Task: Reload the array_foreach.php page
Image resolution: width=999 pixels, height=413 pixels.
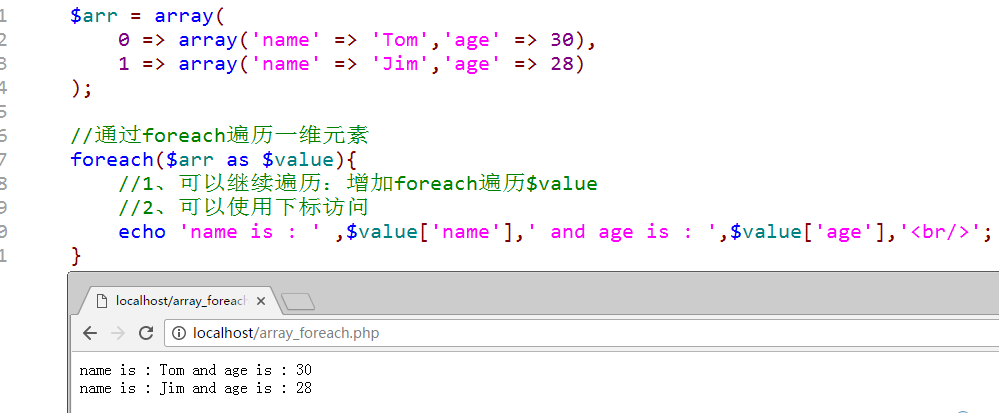Action: [x=146, y=333]
